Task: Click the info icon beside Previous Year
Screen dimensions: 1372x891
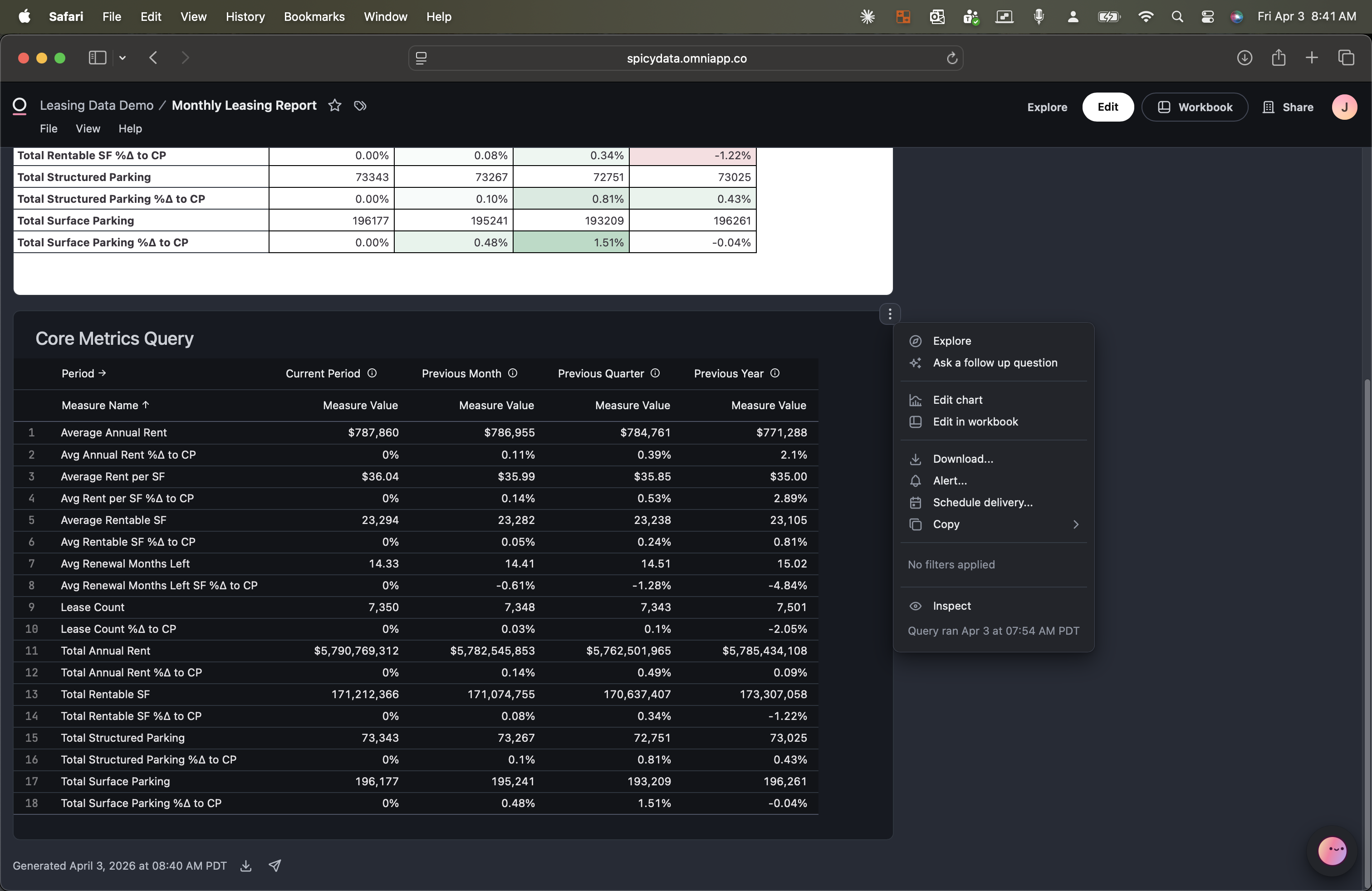Action: coord(775,373)
